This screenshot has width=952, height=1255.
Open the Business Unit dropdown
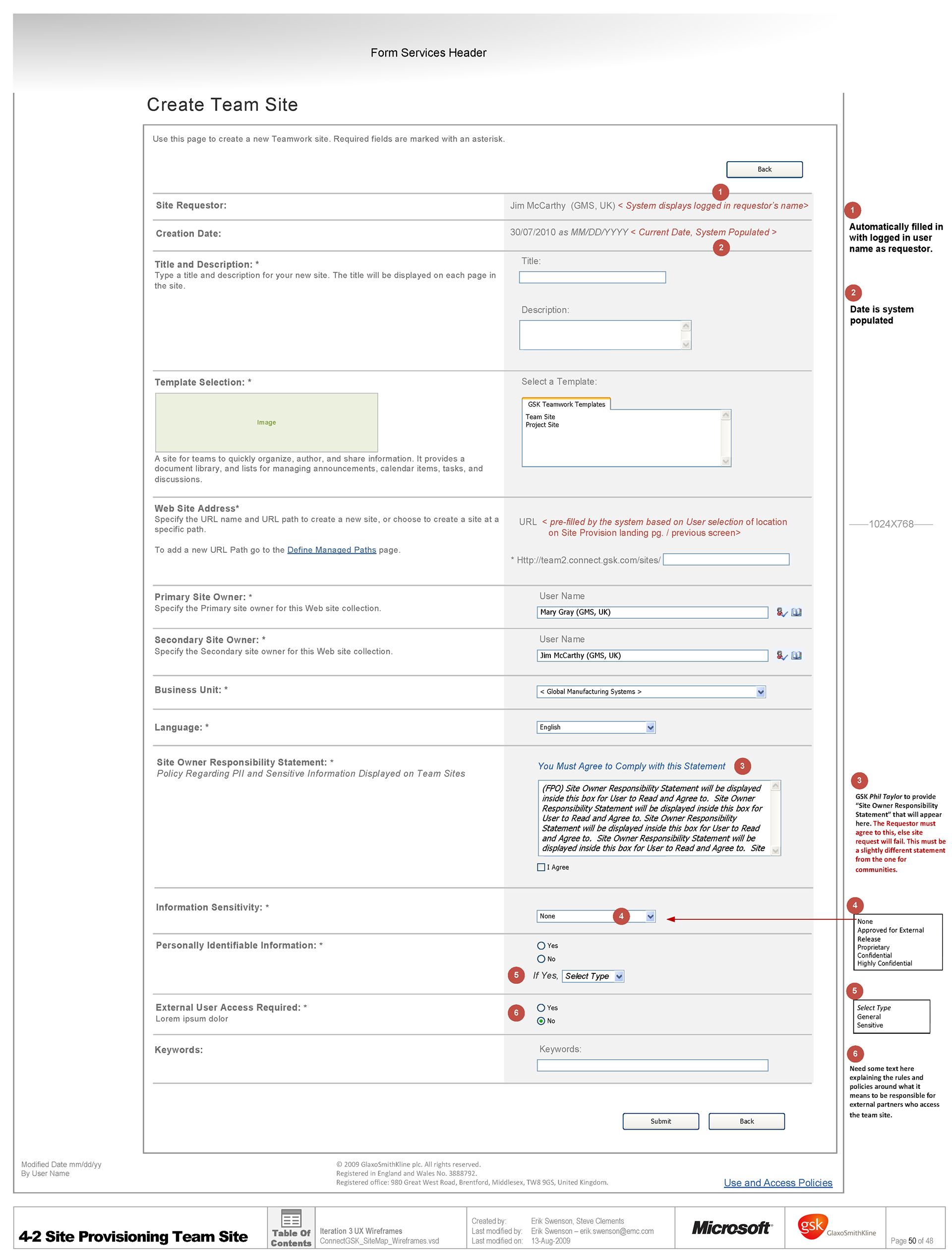(x=760, y=692)
